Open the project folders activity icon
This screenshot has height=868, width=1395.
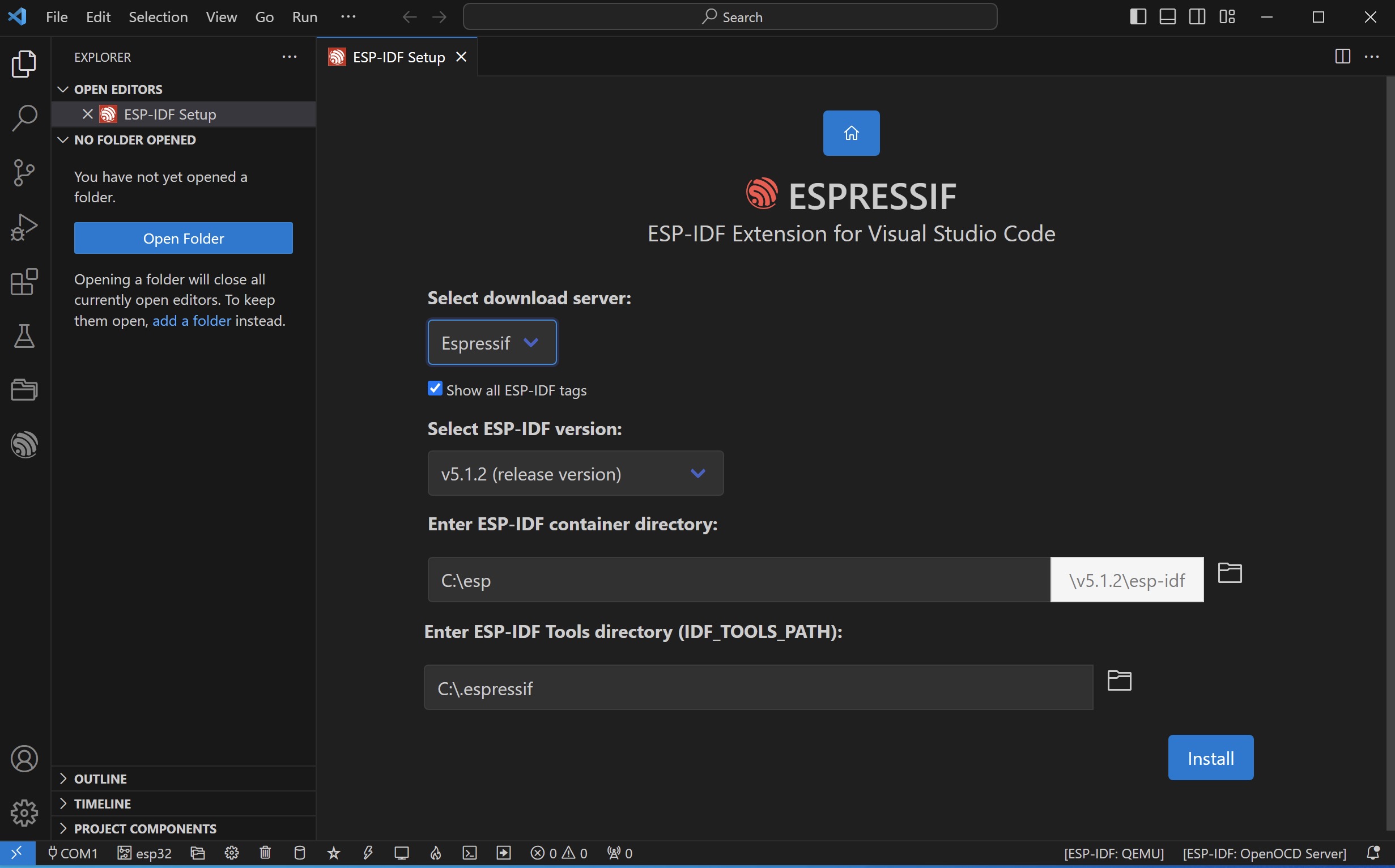[x=24, y=390]
